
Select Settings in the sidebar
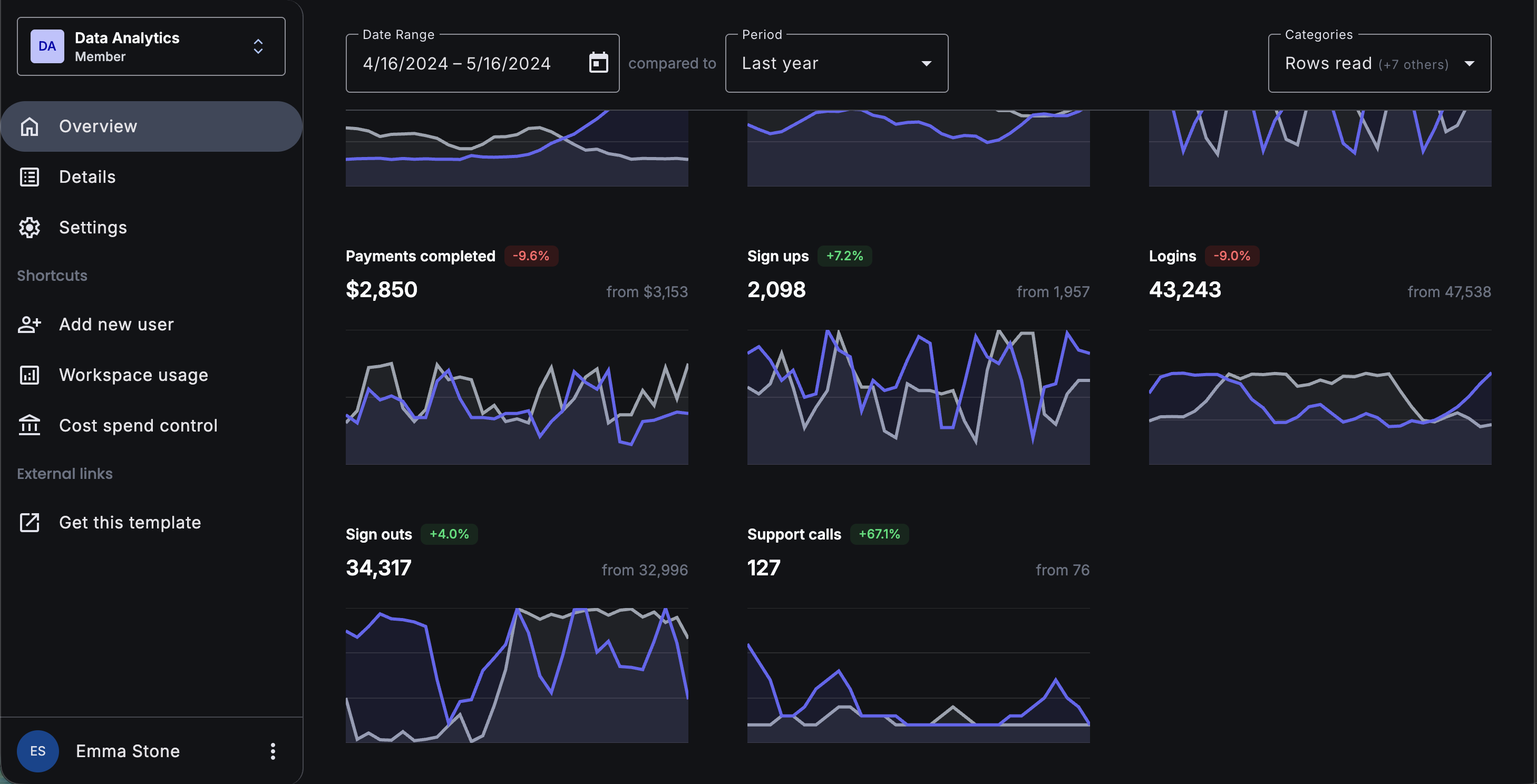coord(92,227)
